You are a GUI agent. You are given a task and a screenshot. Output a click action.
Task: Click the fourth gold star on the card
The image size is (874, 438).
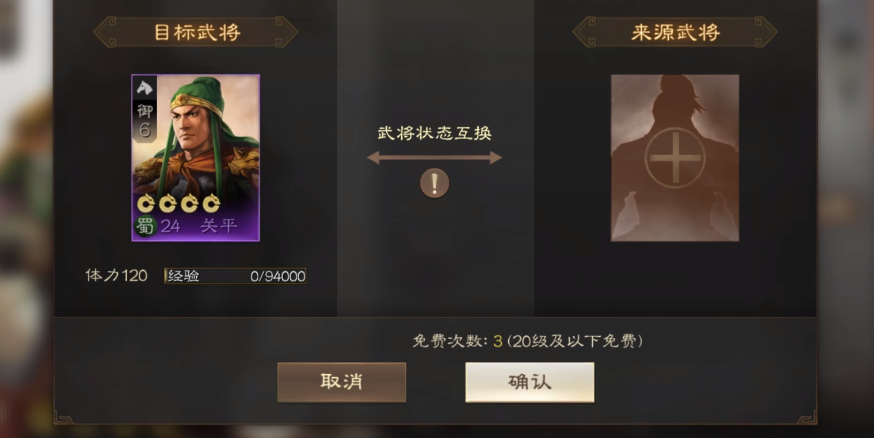(x=211, y=204)
